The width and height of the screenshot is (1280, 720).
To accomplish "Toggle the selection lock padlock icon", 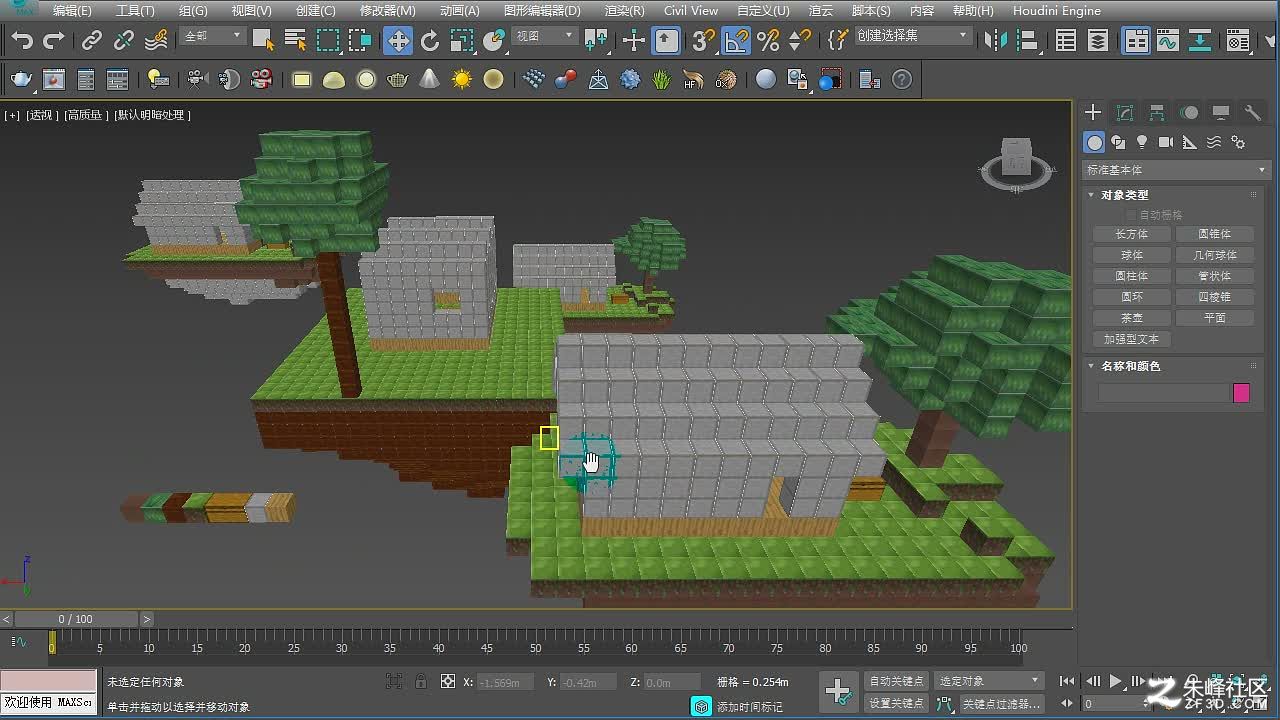I will tap(421, 682).
